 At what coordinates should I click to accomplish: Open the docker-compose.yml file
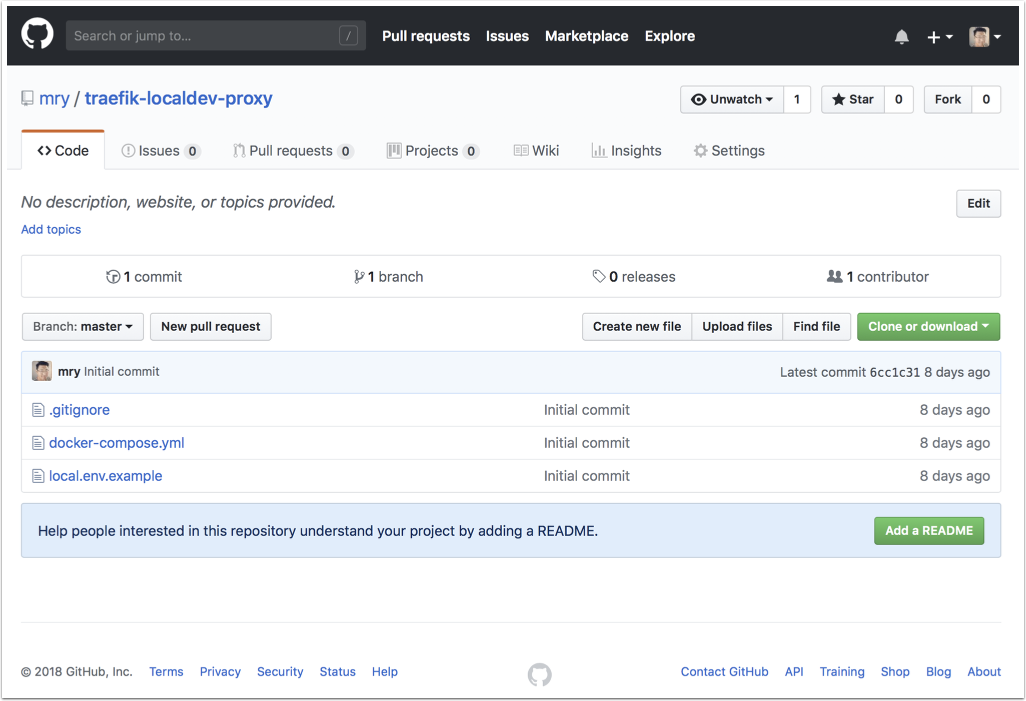(x=116, y=443)
